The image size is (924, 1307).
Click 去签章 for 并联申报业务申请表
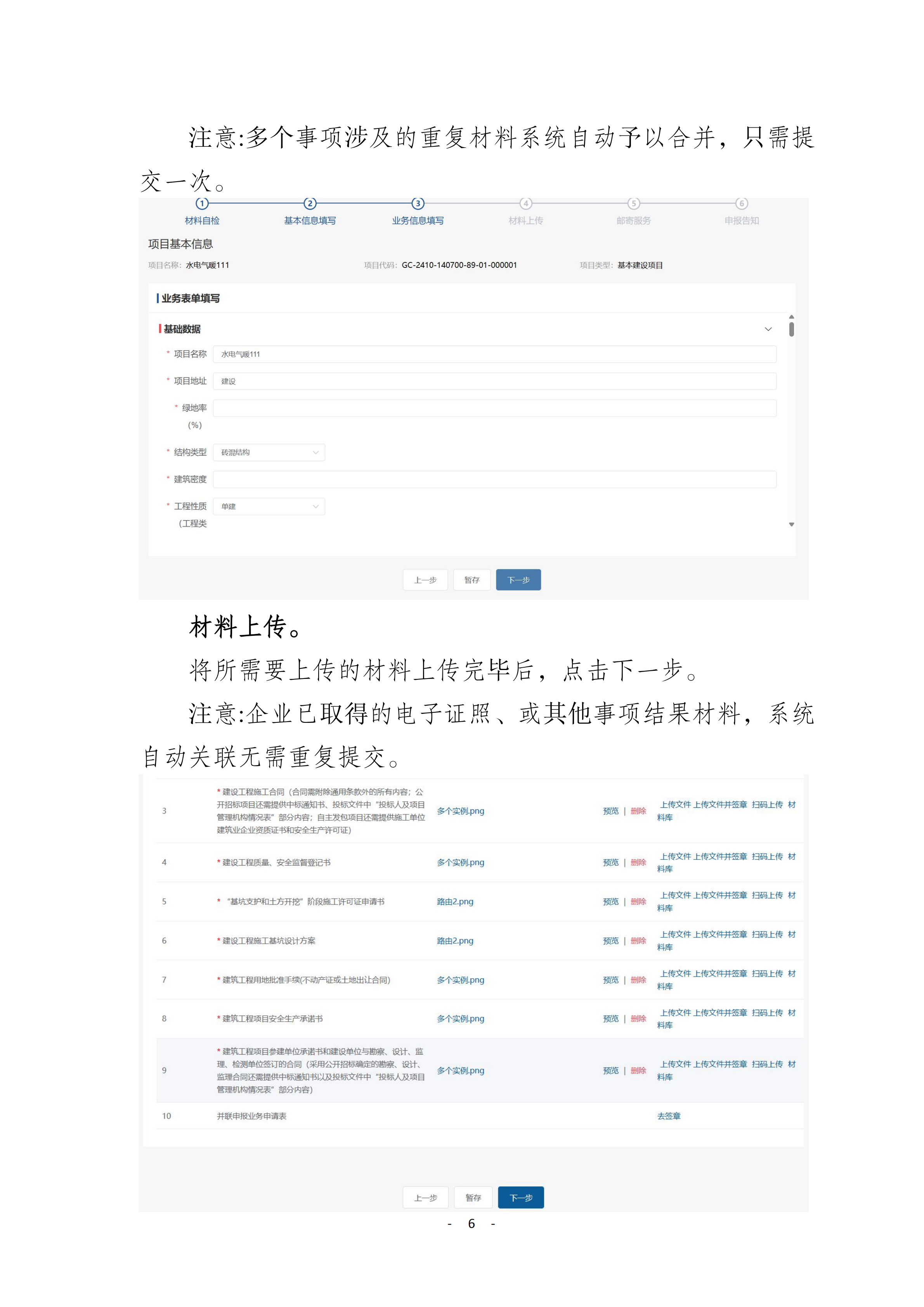coord(669,1116)
